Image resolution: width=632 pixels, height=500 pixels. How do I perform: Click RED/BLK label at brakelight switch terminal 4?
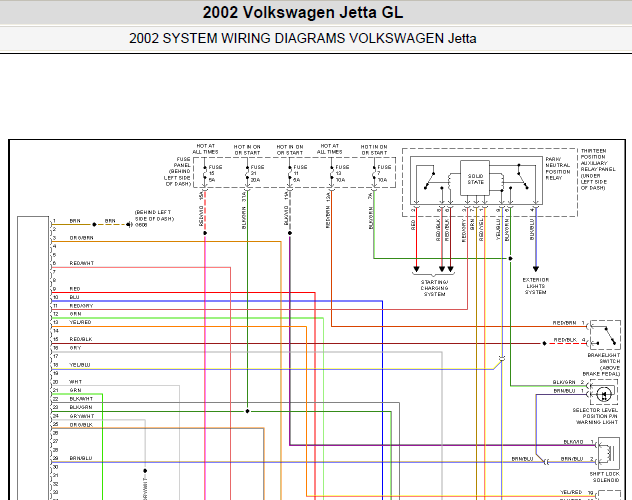[x=565, y=340]
